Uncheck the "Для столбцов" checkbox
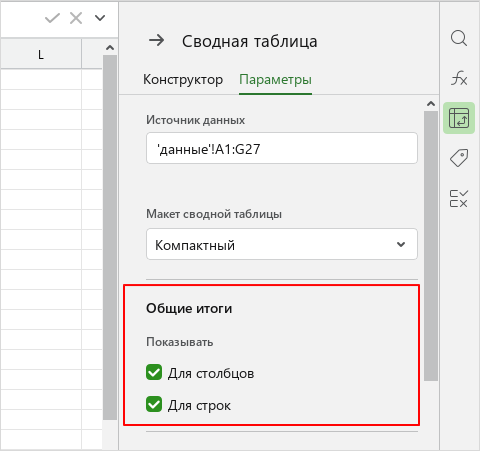 click(x=154, y=372)
